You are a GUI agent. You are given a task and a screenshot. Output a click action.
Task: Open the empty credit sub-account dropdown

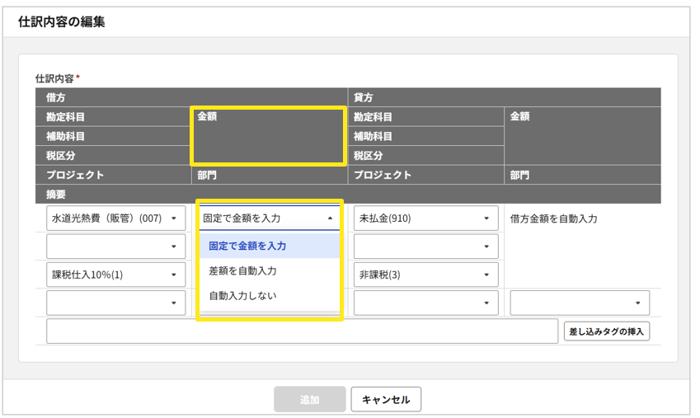pos(425,245)
